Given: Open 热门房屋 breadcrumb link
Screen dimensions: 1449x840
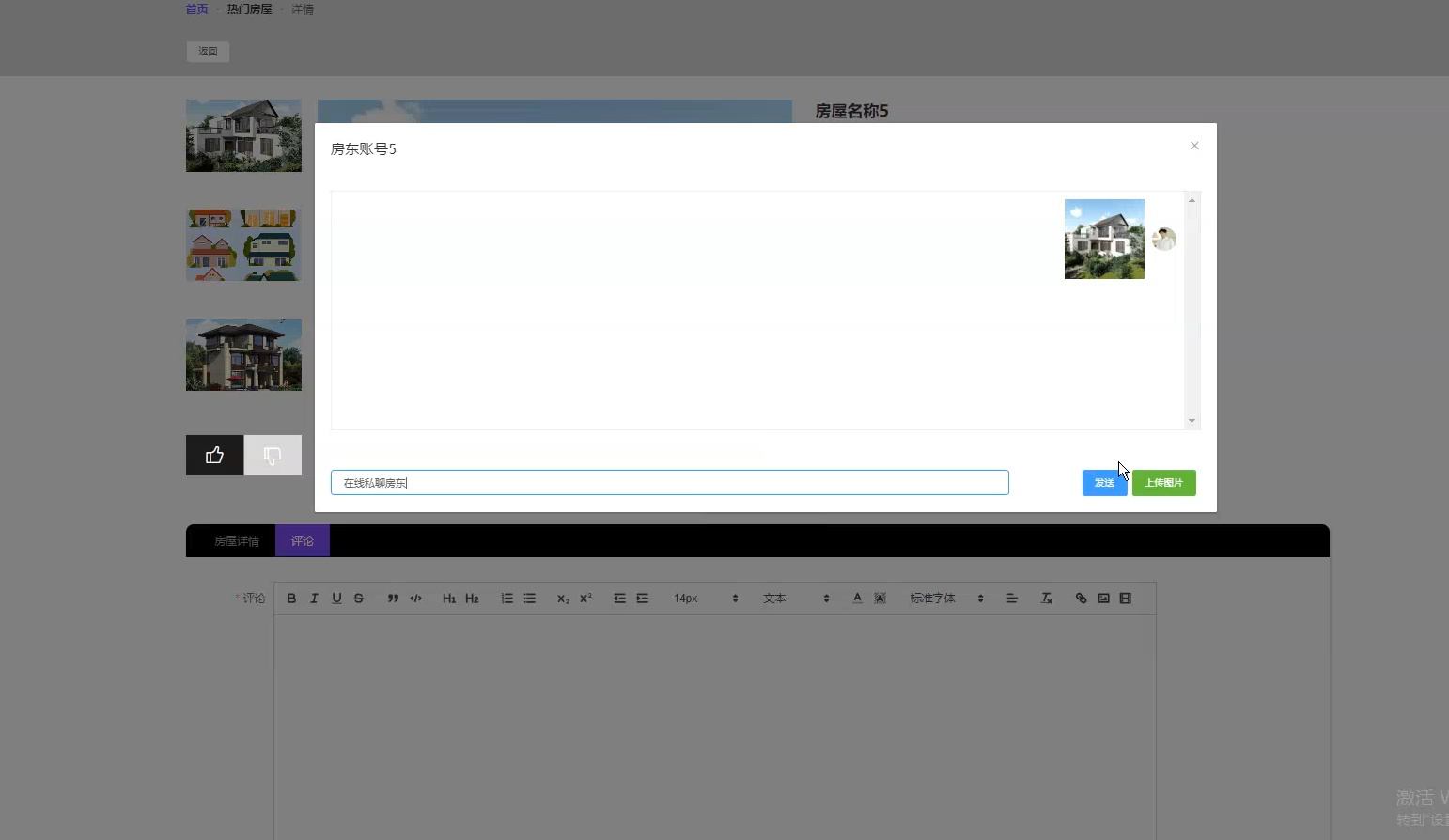Looking at the screenshot, I should coord(249,9).
